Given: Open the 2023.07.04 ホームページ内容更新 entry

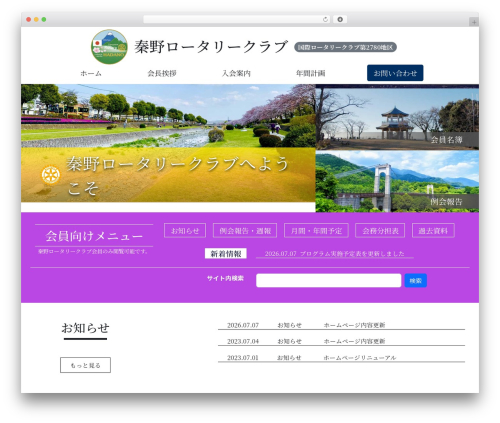Looking at the screenshot, I should pos(341,341).
